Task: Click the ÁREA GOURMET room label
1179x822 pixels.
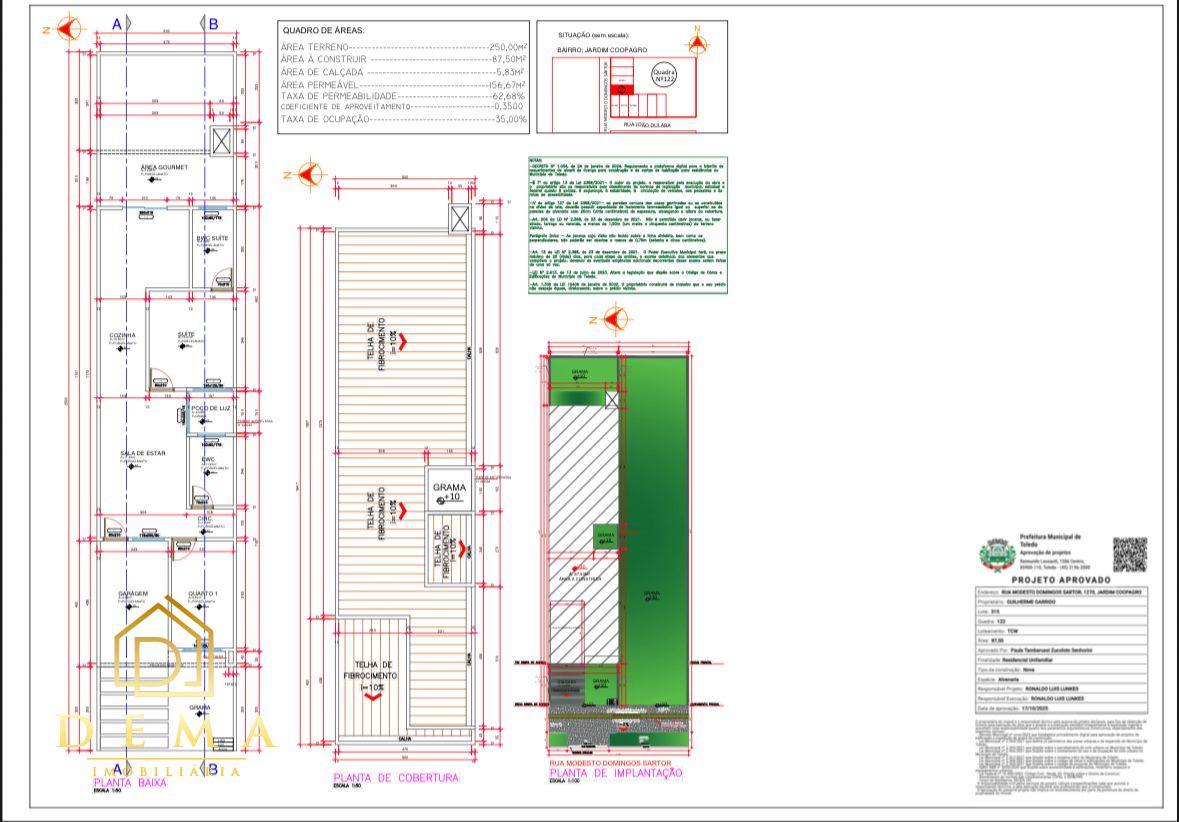Action: click(x=164, y=167)
